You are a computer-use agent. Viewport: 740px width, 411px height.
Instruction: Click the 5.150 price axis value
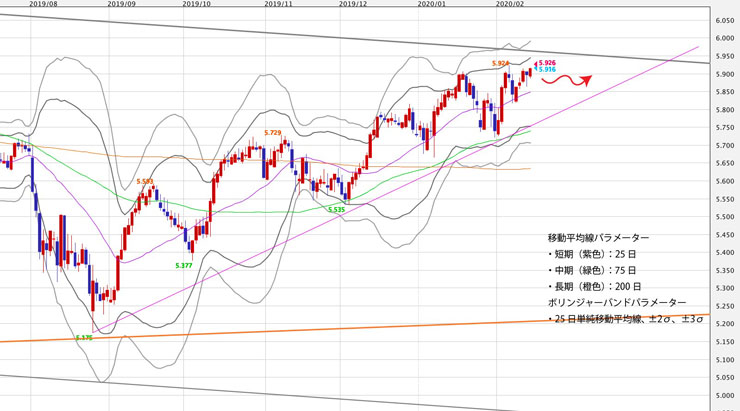tap(724, 342)
